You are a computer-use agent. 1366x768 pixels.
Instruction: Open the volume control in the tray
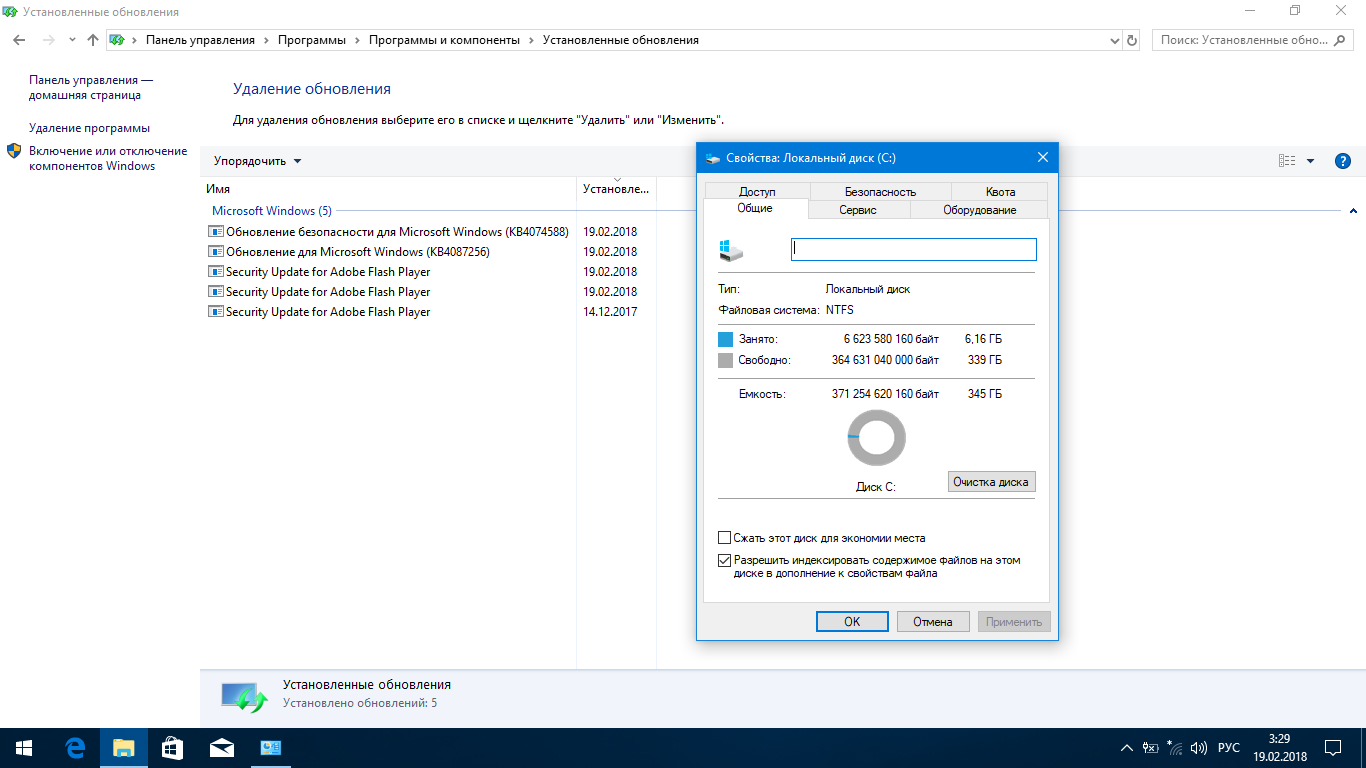pos(1199,748)
